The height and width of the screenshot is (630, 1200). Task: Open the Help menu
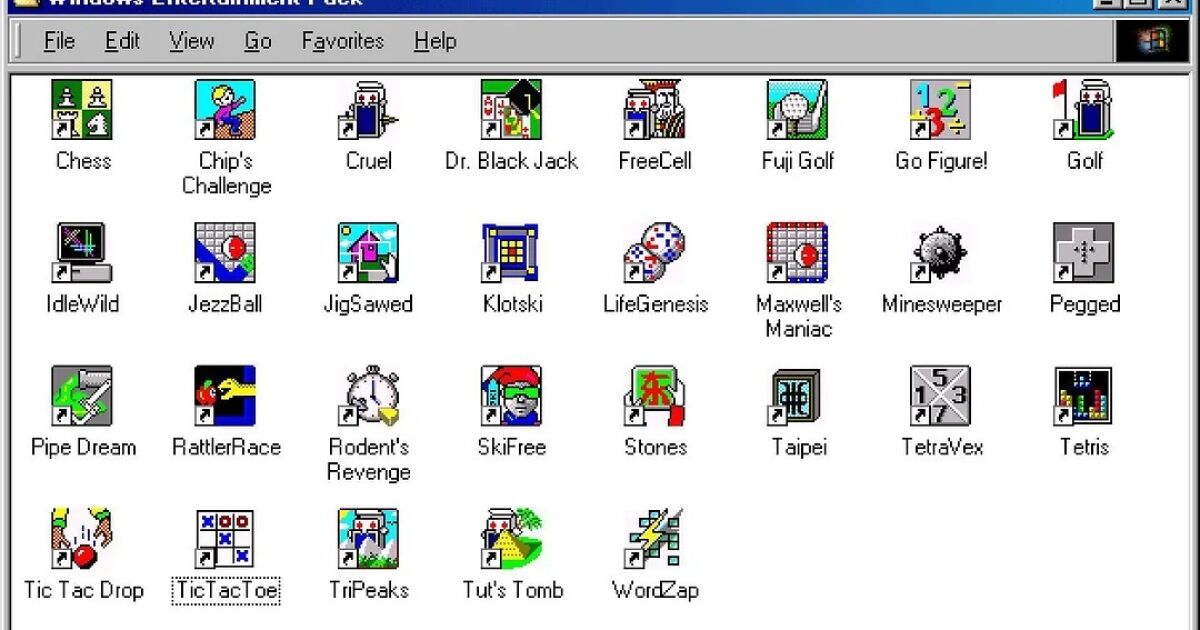tap(435, 41)
